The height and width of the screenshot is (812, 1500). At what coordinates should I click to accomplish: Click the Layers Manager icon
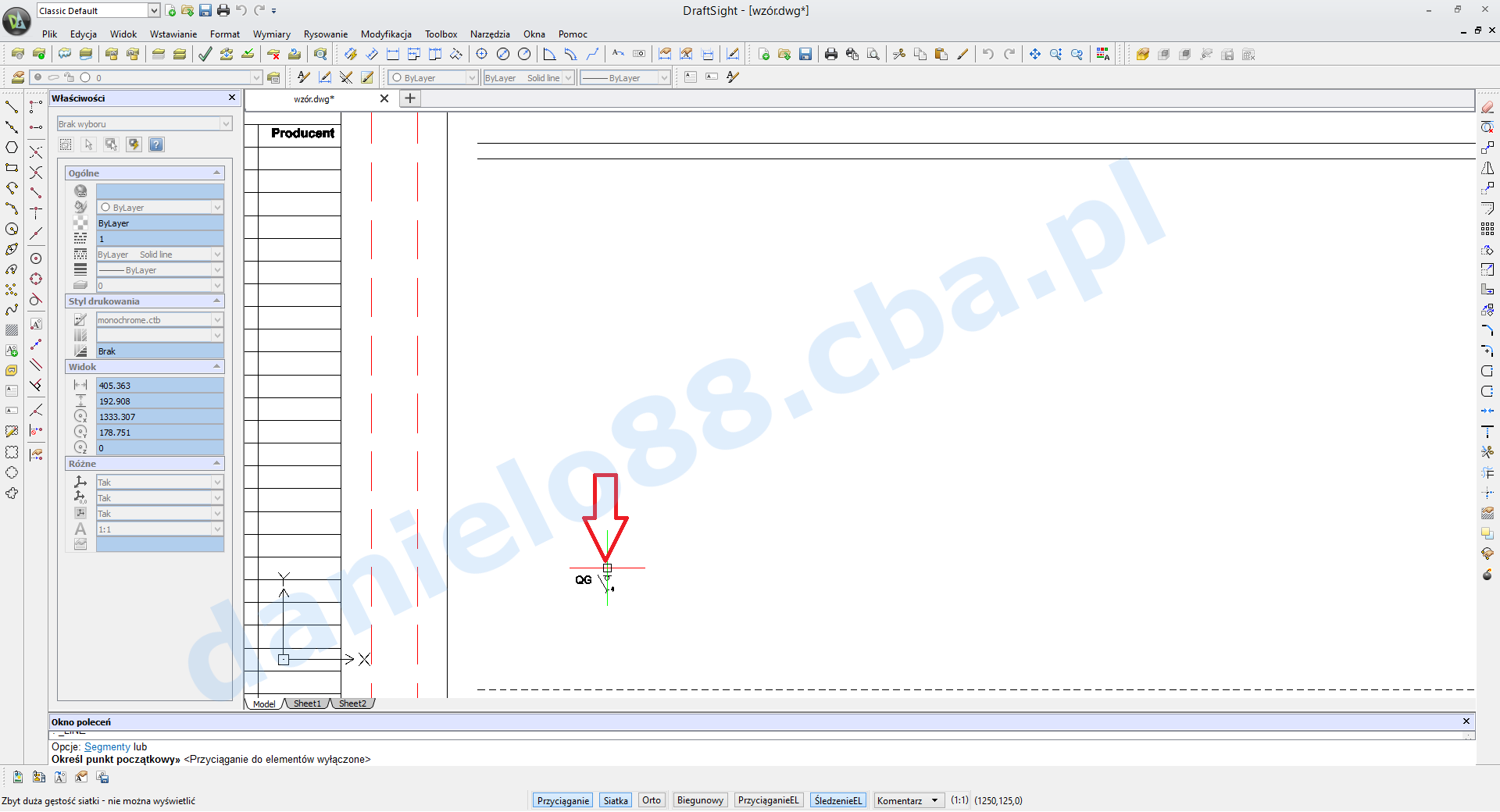click(x=18, y=77)
